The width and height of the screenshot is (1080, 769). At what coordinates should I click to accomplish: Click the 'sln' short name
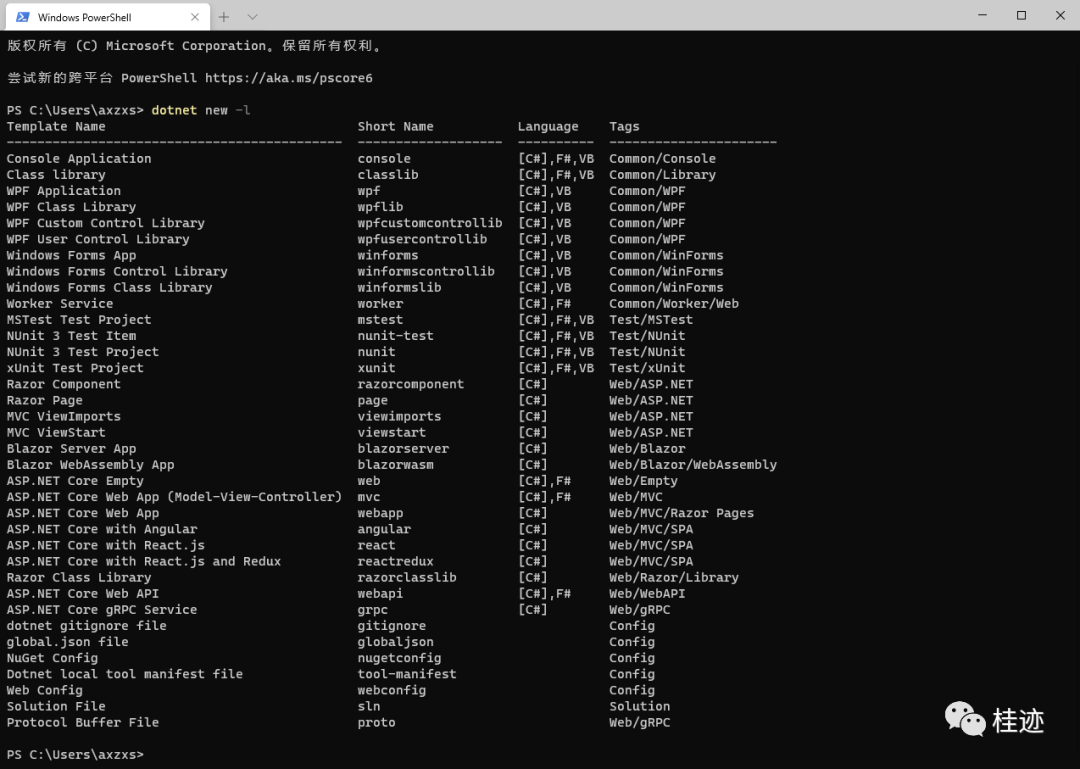369,706
